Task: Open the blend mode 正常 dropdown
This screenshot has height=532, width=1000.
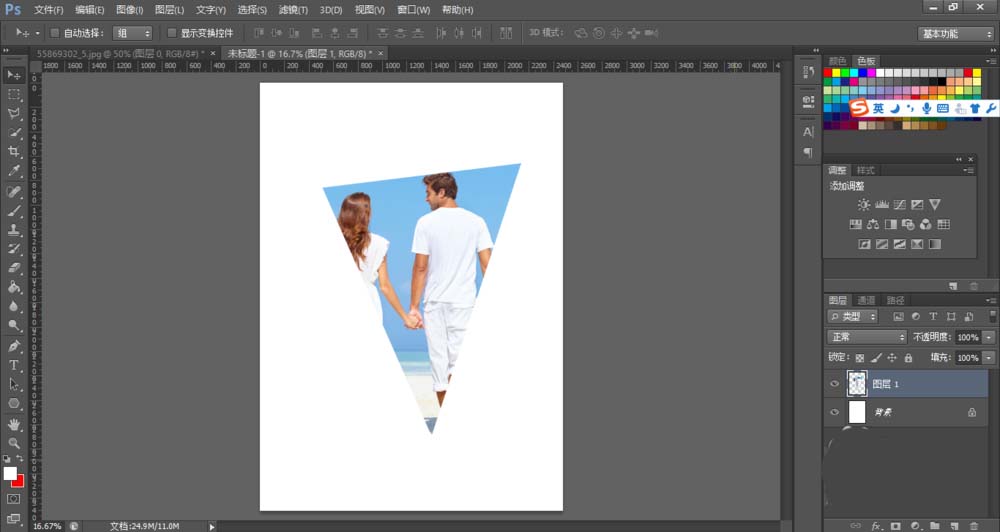Action: [867, 338]
